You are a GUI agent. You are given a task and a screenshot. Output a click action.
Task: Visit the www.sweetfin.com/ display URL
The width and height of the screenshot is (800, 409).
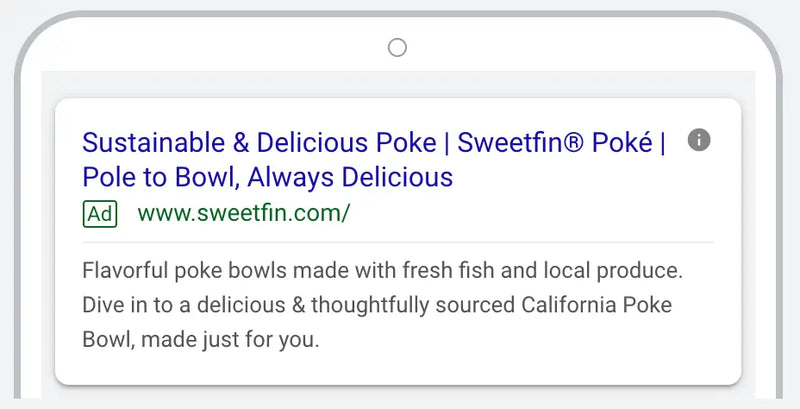(x=244, y=213)
